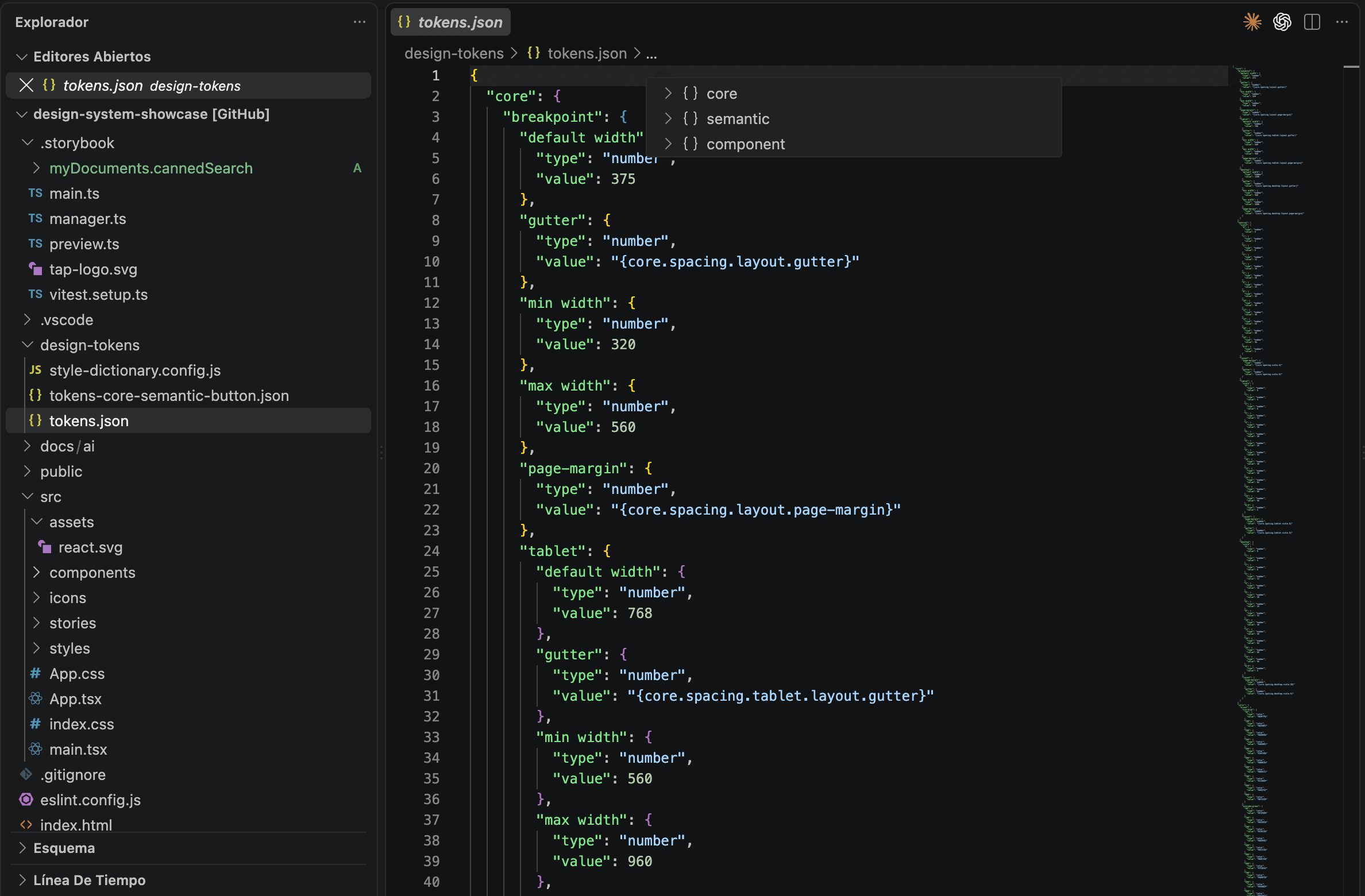
Task: Expand the Línea De Tiempo panel
Action: [x=22, y=880]
